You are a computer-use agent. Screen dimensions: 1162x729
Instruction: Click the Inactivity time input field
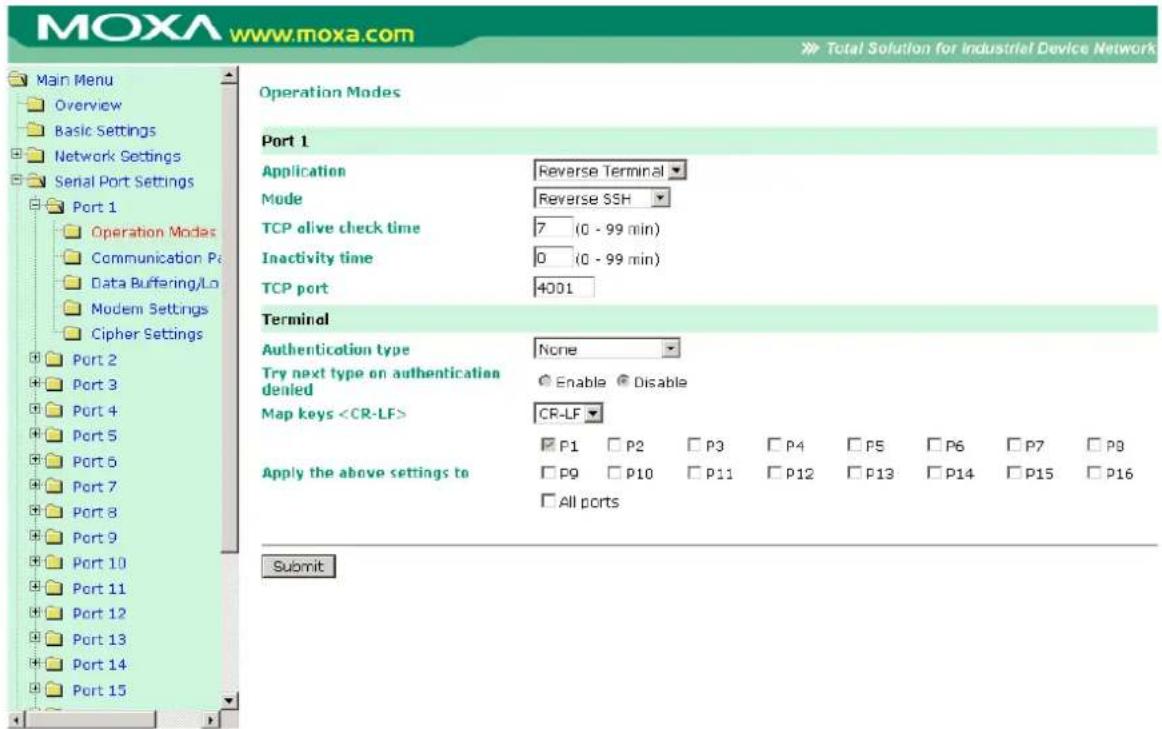click(x=553, y=257)
